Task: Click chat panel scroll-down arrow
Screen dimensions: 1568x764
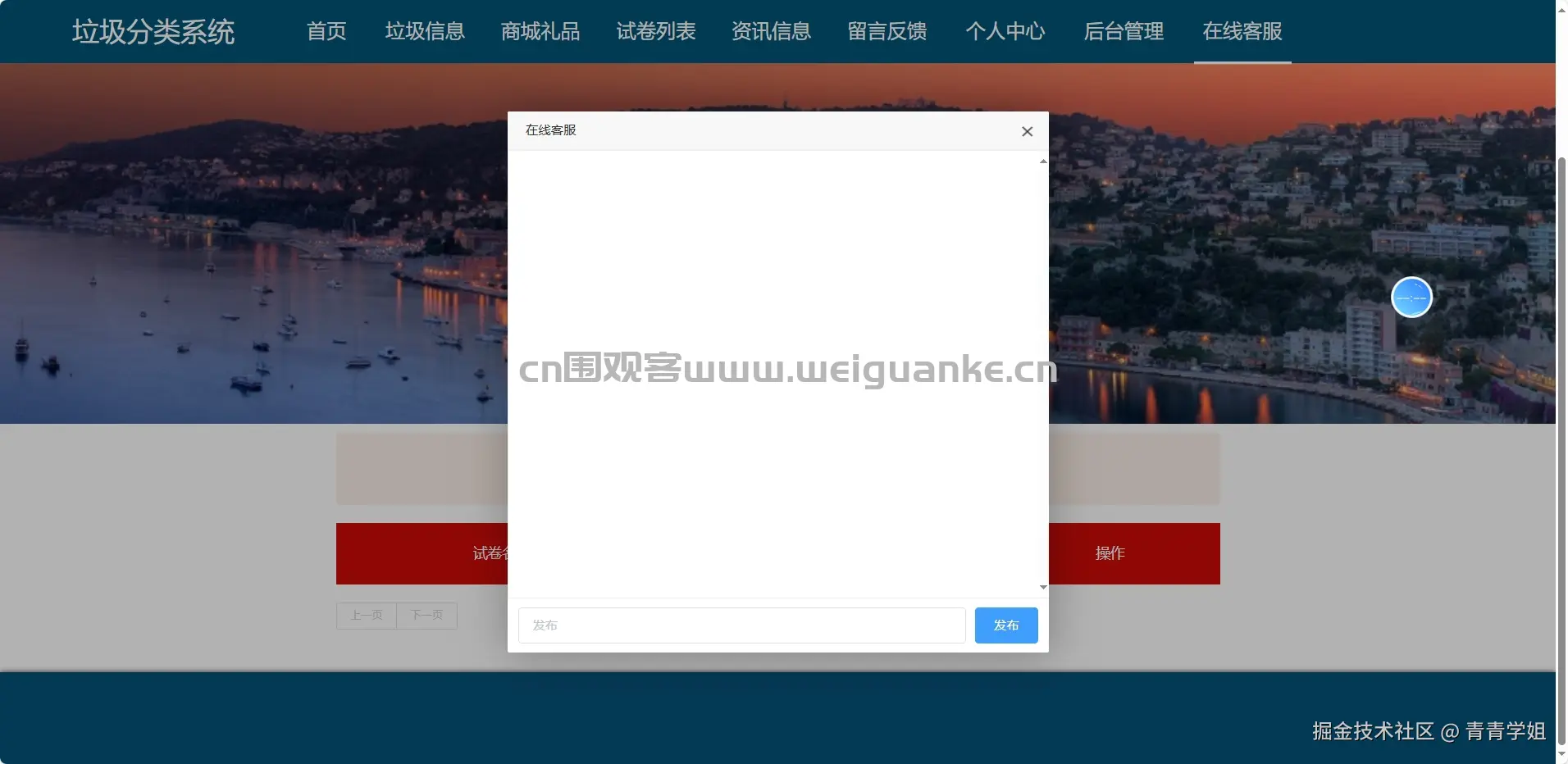Action: pyautogui.click(x=1043, y=587)
